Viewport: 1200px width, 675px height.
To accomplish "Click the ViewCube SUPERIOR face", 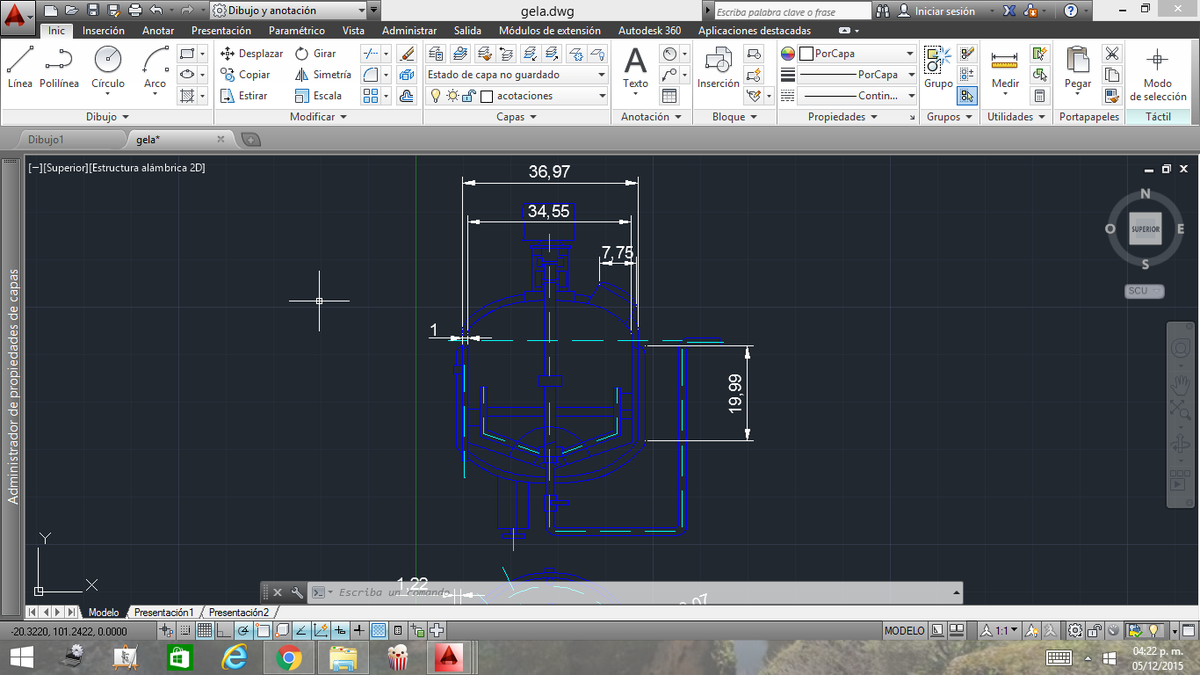I will tap(1145, 229).
